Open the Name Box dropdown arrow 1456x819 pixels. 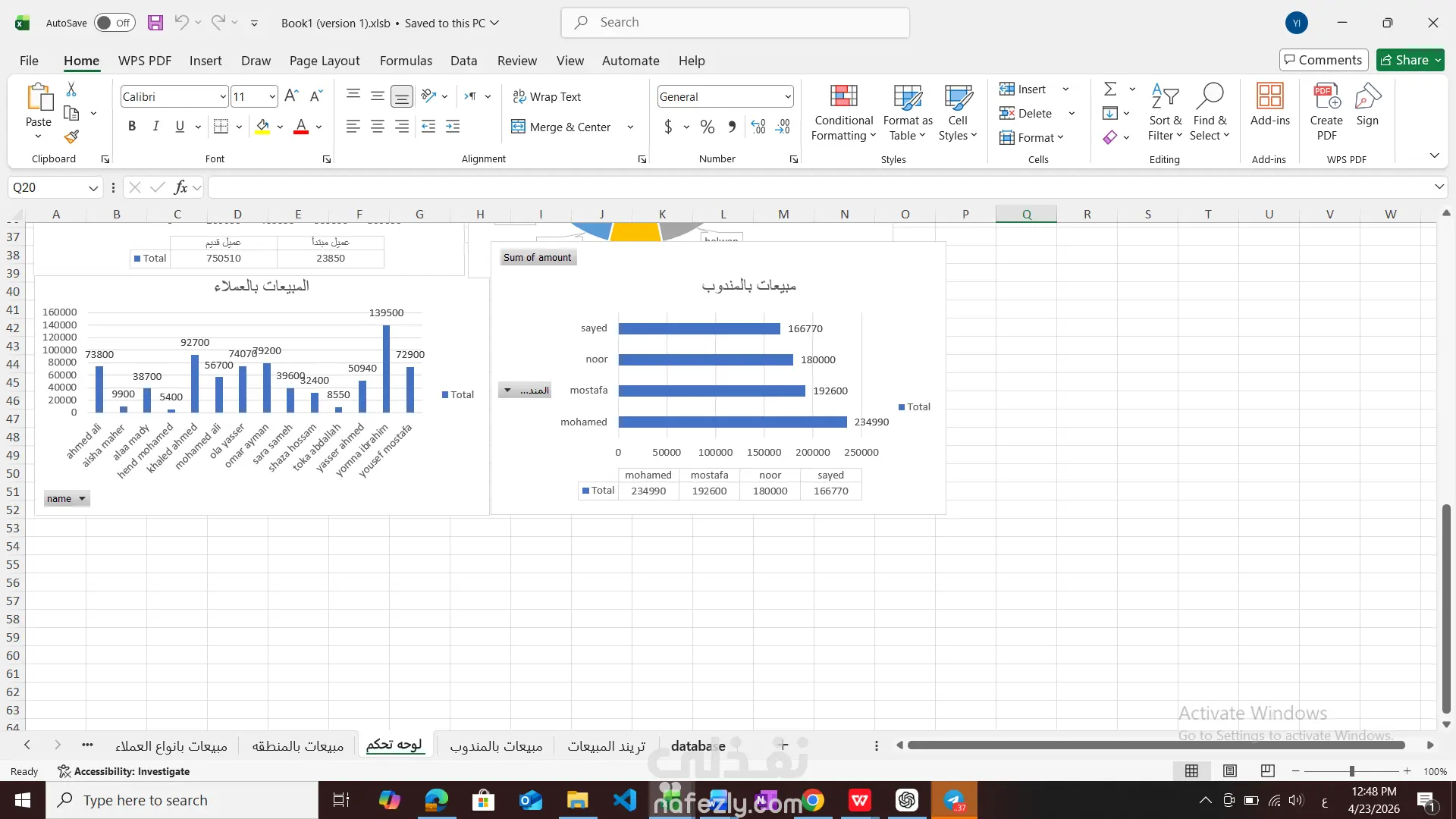point(93,187)
